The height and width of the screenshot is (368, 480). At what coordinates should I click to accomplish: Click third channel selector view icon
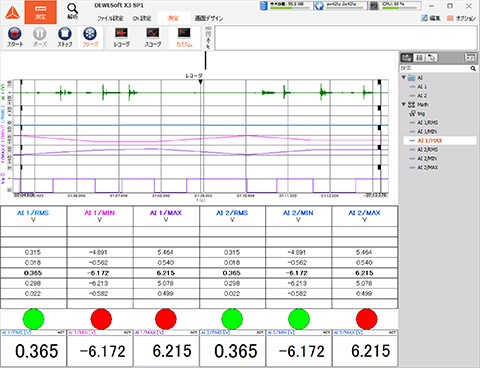pyautogui.click(x=431, y=58)
